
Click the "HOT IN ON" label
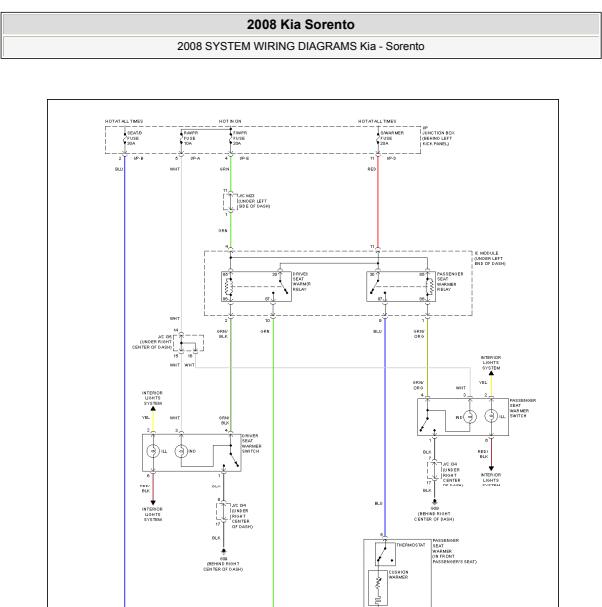[230, 121]
